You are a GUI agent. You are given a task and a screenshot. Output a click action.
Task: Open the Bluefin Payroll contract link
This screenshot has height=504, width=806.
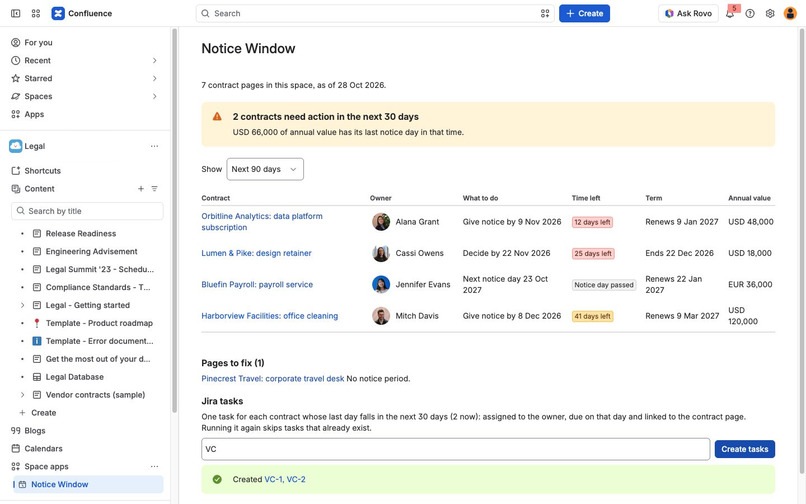coord(257,284)
